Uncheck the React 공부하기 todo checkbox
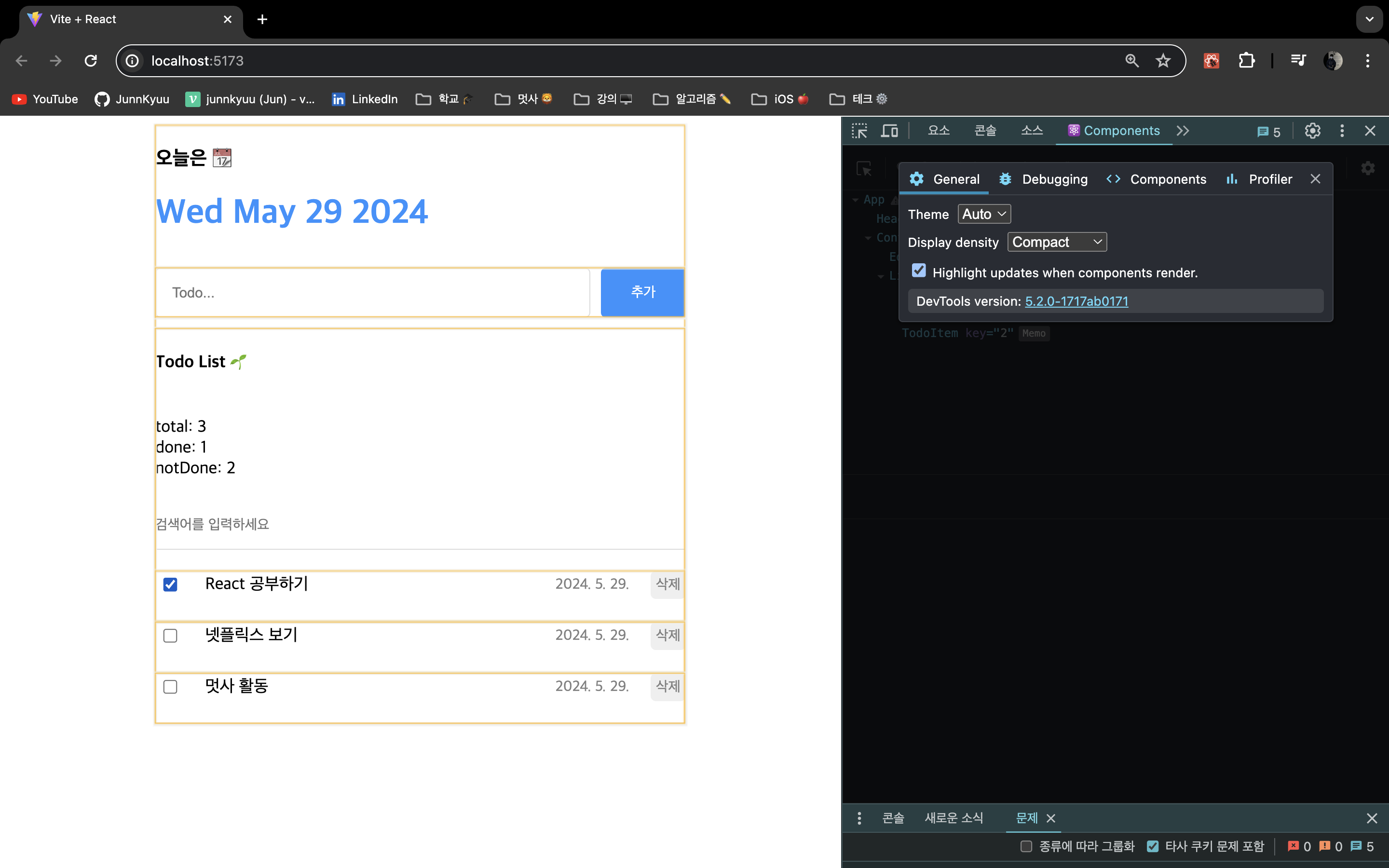Viewport: 1389px width, 868px height. (170, 584)
